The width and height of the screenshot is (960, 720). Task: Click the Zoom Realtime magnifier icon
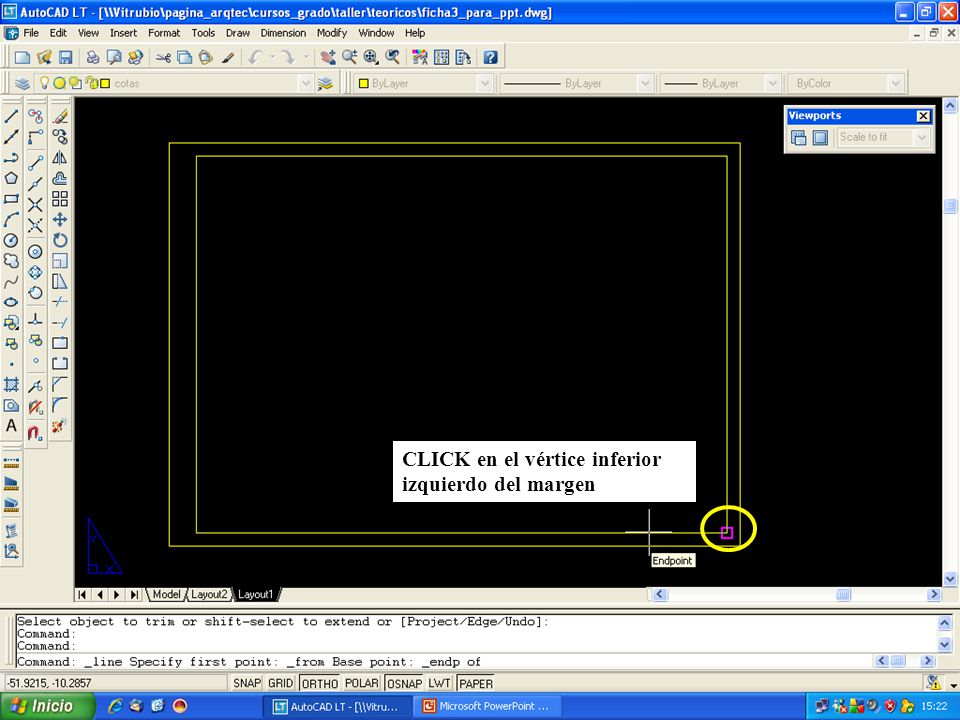point(350,58)
